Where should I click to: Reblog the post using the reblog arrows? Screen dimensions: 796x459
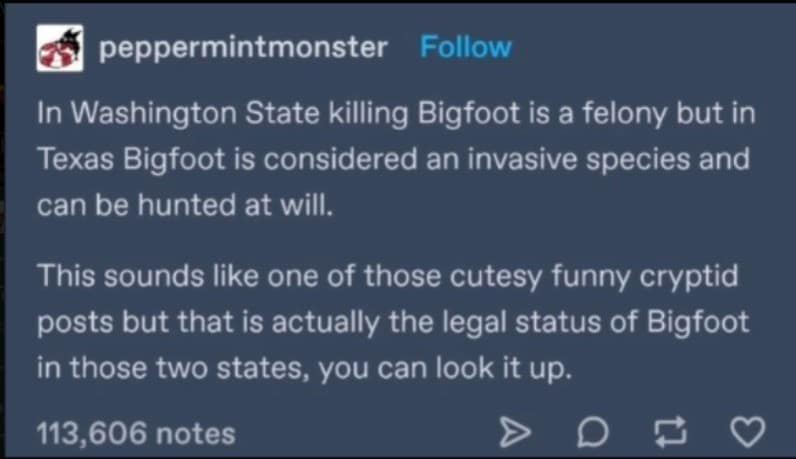point(670,433)
